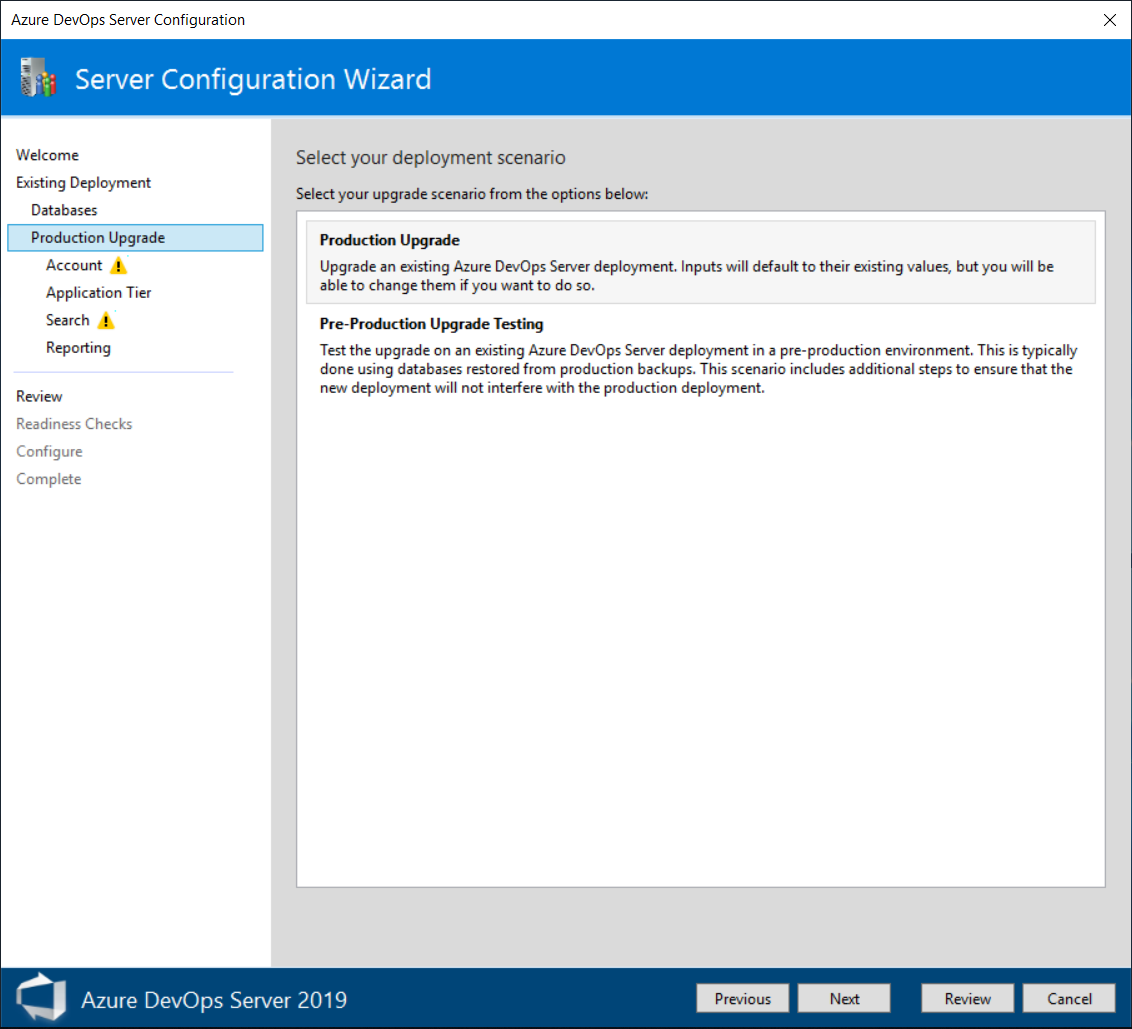The height and width of the screenshot is (1029, 1132).
Task: Click the warning icon beside Search
Action: pyautogui.click(x=106, y=321)
